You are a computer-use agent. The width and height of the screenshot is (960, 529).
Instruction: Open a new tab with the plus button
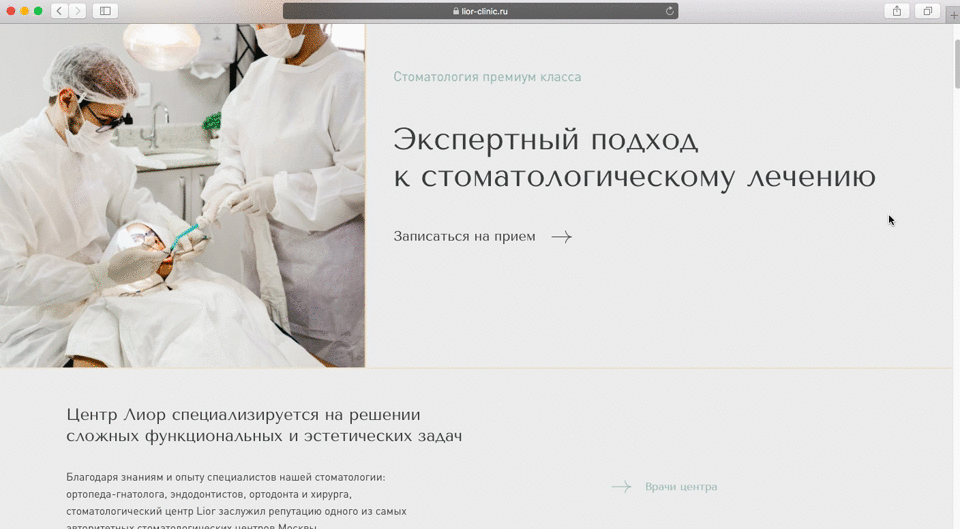click(953, 16)
